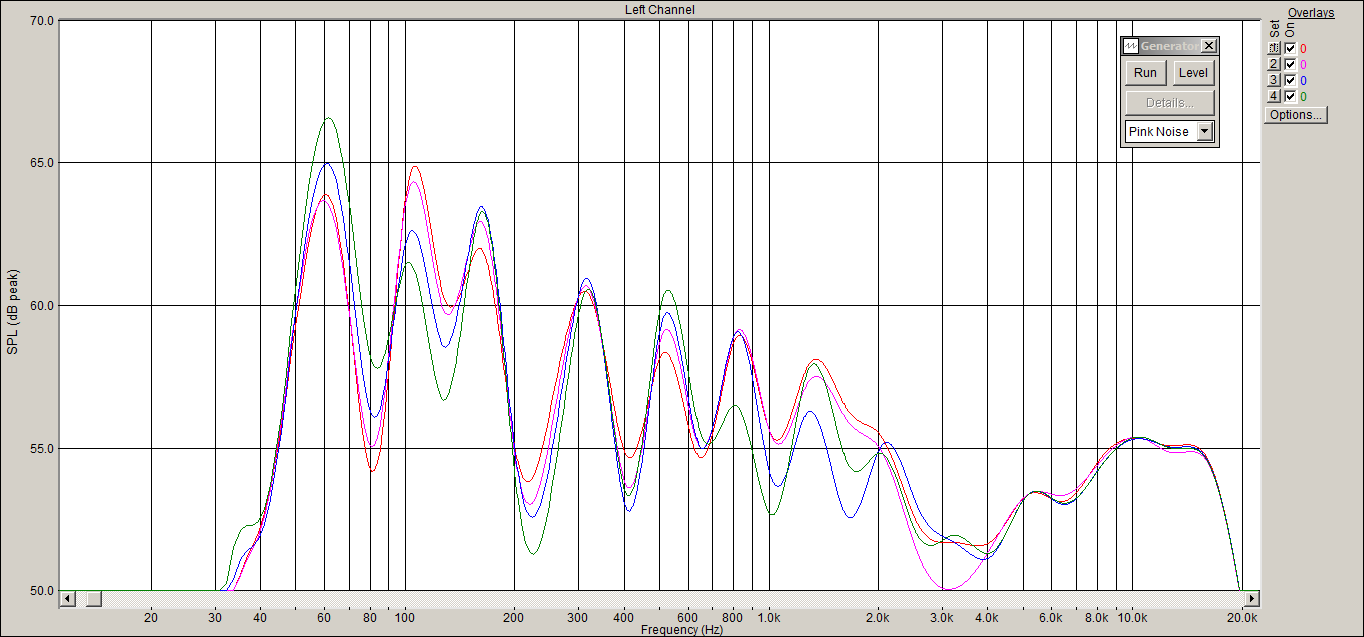Set overlay 1 with its Set button

pos(1274,48)
